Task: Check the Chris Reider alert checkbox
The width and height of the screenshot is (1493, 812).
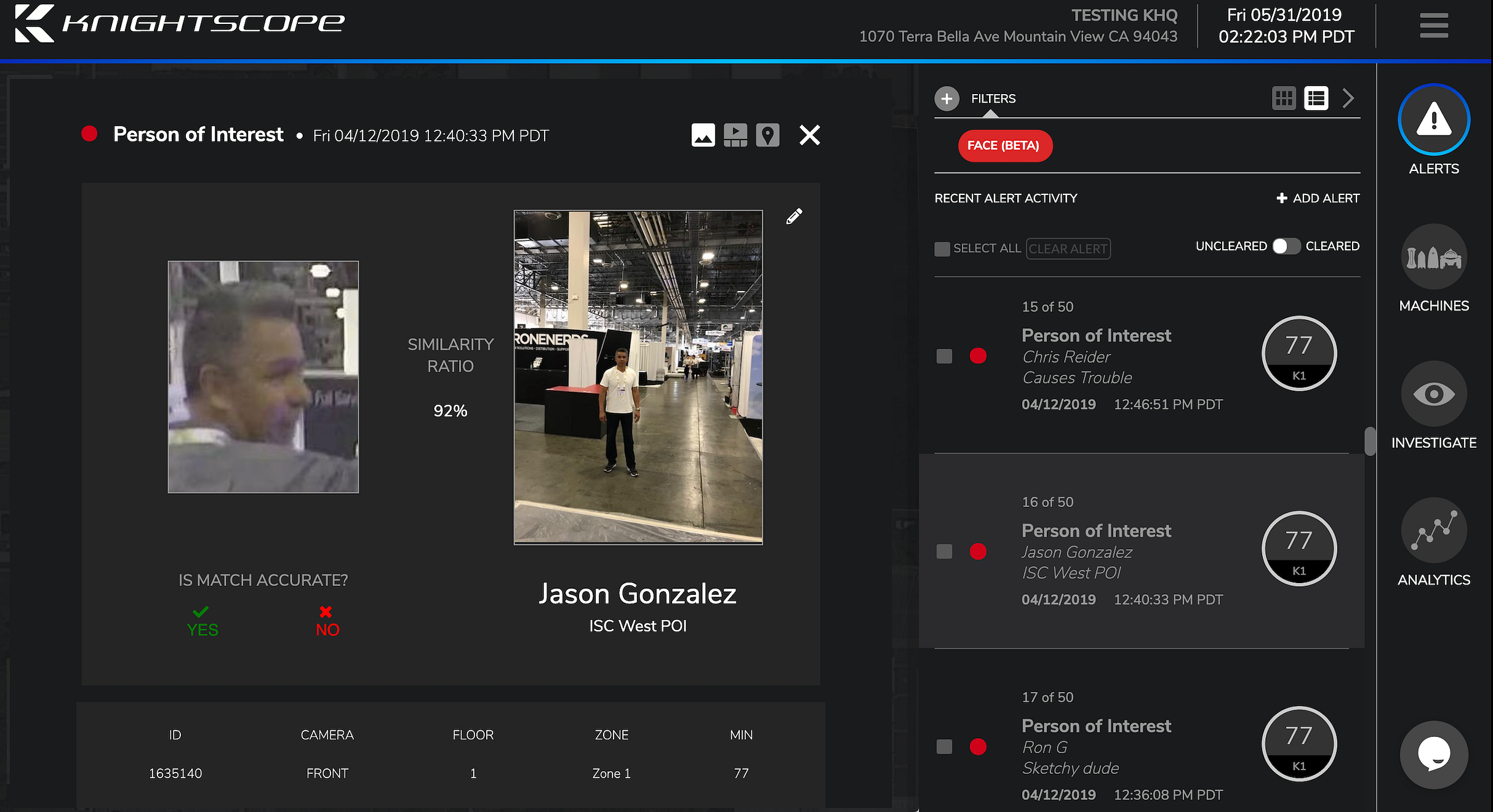Action: point(944,356)
